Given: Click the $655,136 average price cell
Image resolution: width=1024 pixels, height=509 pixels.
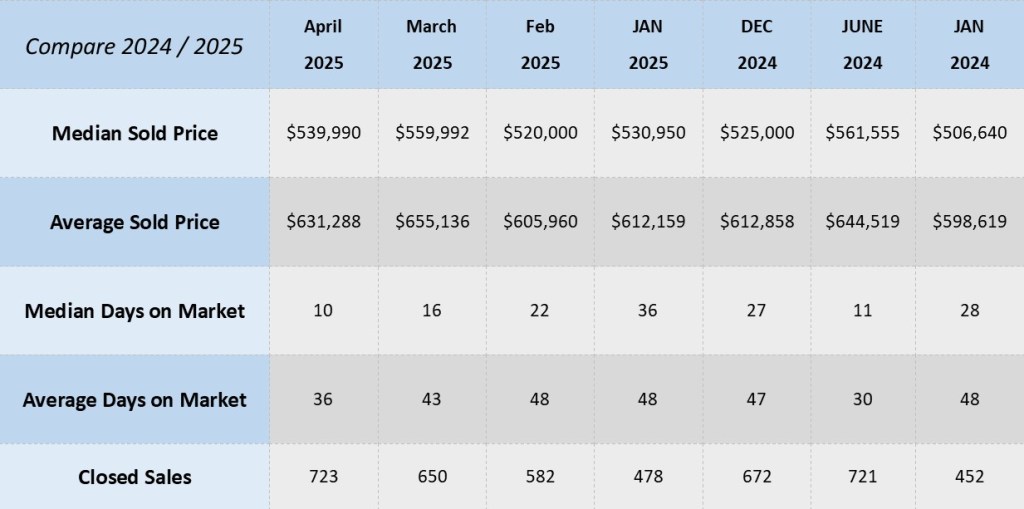Looking at the screenshot, I should pos(432,221).
